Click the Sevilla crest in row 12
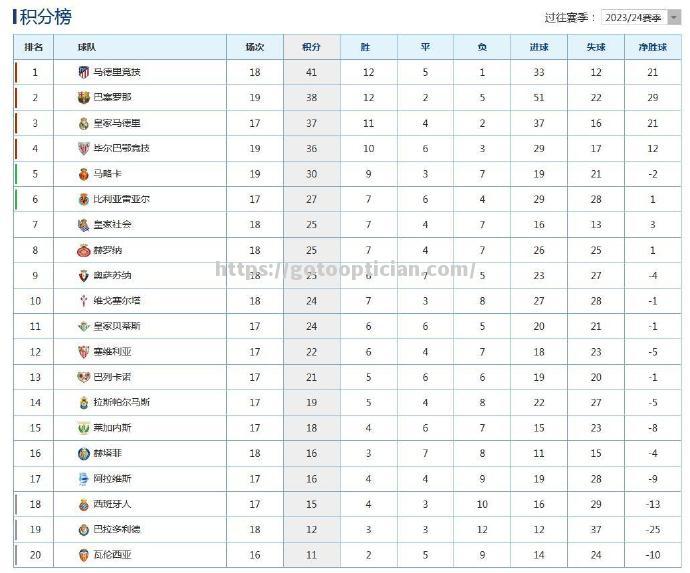Screen dimensions: 690x573 [84, 352]
